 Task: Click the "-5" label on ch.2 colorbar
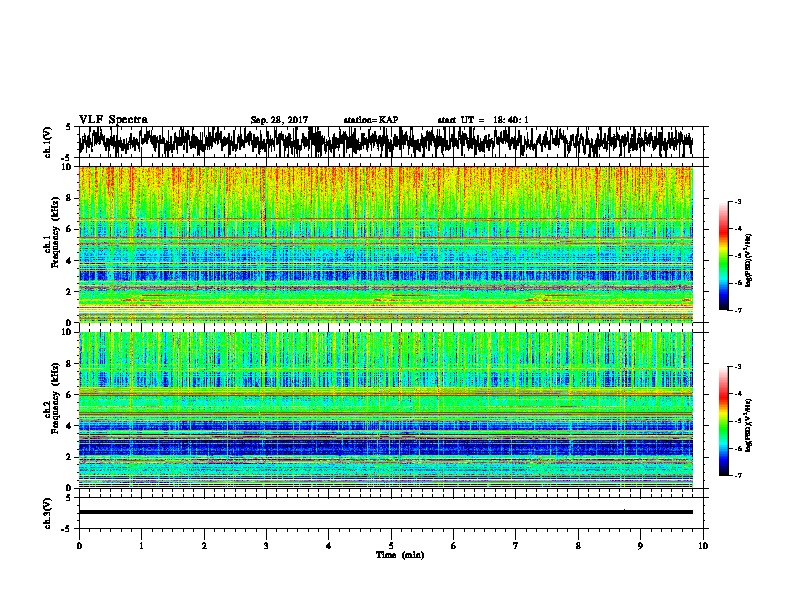(738, 421)
